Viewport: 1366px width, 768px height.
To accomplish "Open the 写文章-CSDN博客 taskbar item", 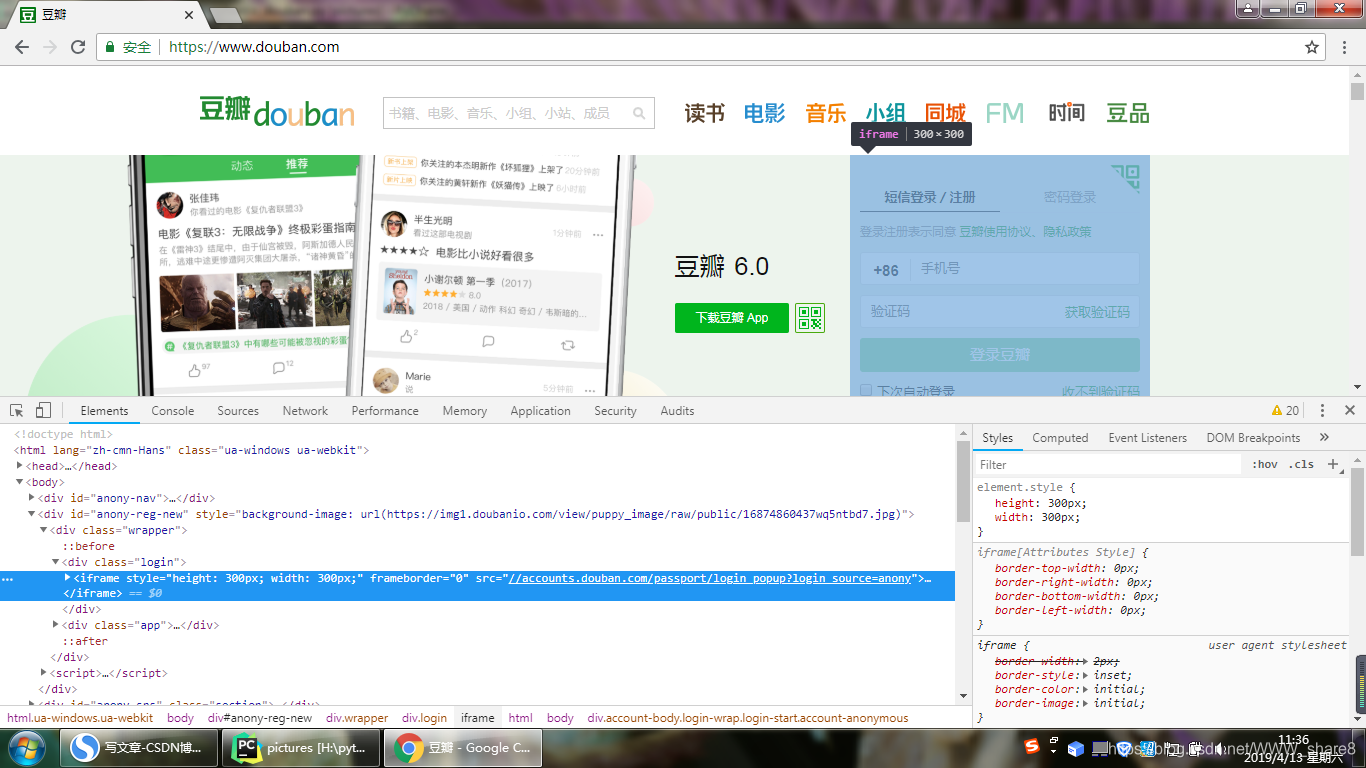I will 140,747.
